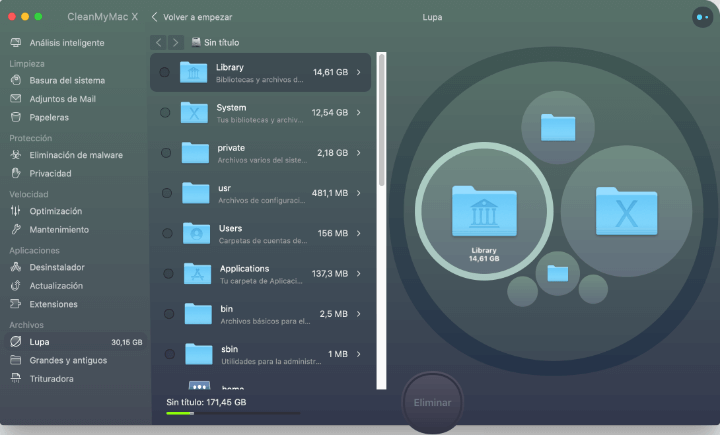Go forward with the right navigation arrow
Screen dimensions: 720x435
point(176,42)
